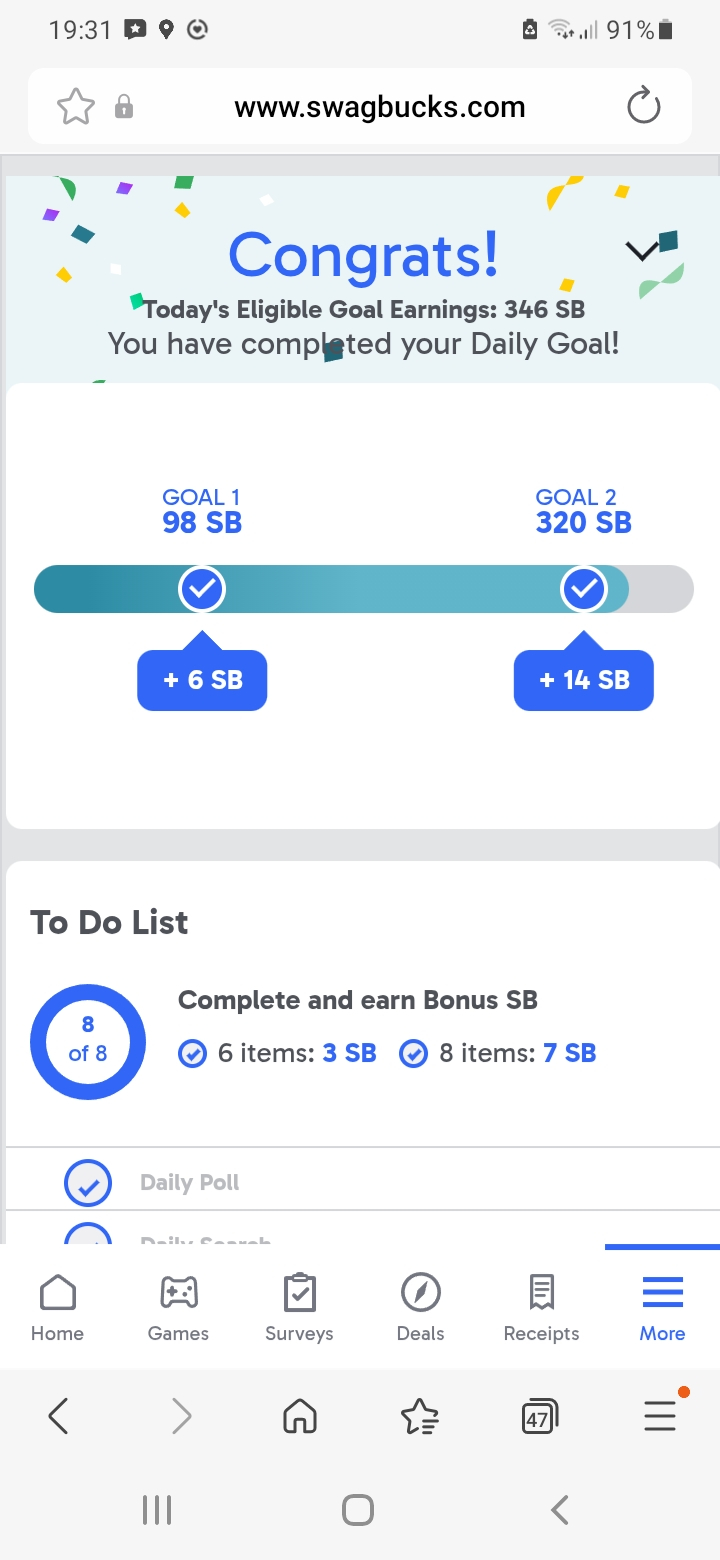The width and height of the screenshot is (720, 1560).
Task: Open the Games tab
Action: click(x=178, y=1307)
